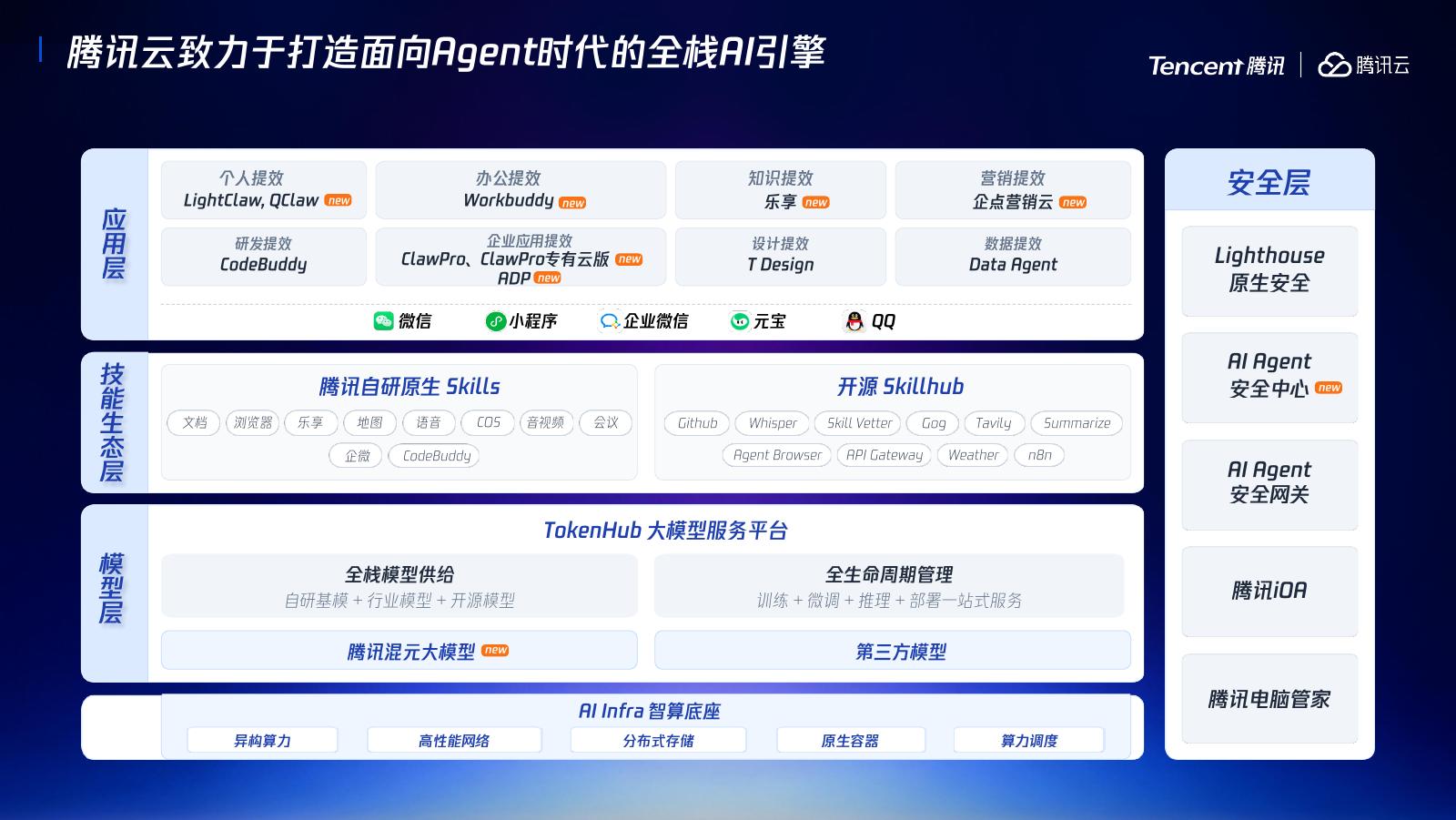1456x820 pixels.
Task: Click the API Gateway pill
Action: point(884,454)
